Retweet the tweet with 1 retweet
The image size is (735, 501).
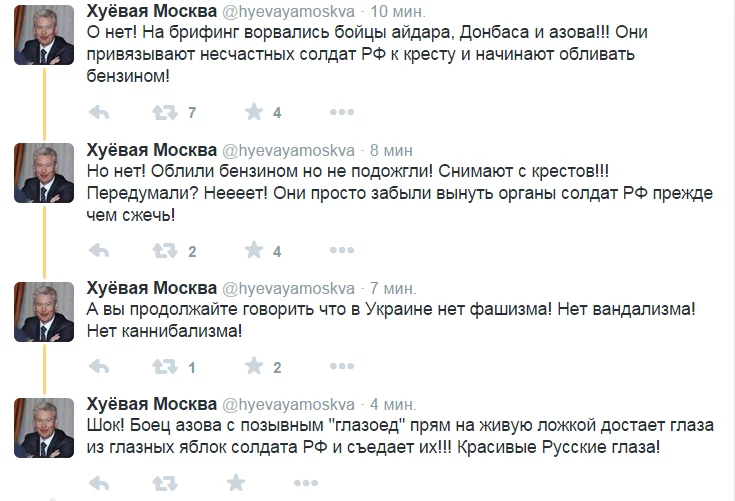pyautogui.click(x=164, y=367)
